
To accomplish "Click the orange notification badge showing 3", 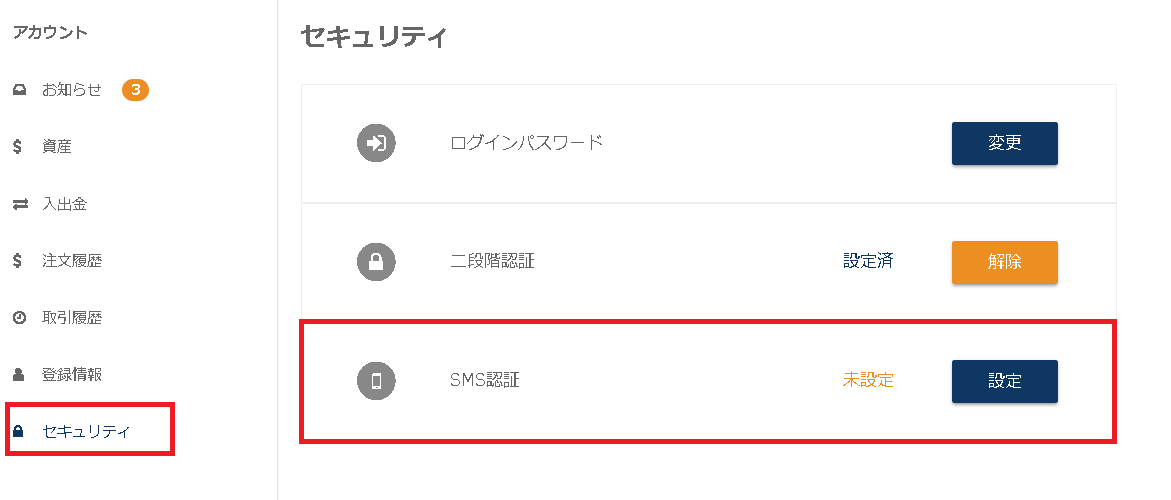I will pos(135,90).
